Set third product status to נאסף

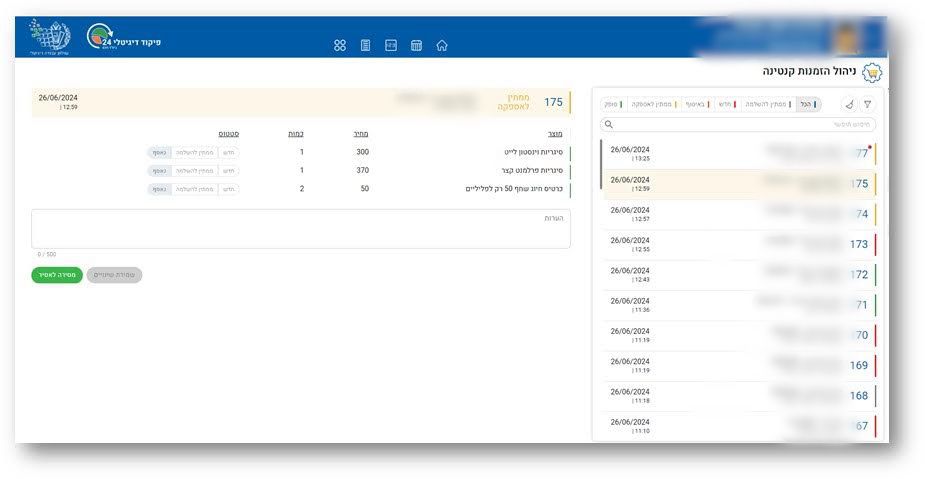click(x=159, y=189)
